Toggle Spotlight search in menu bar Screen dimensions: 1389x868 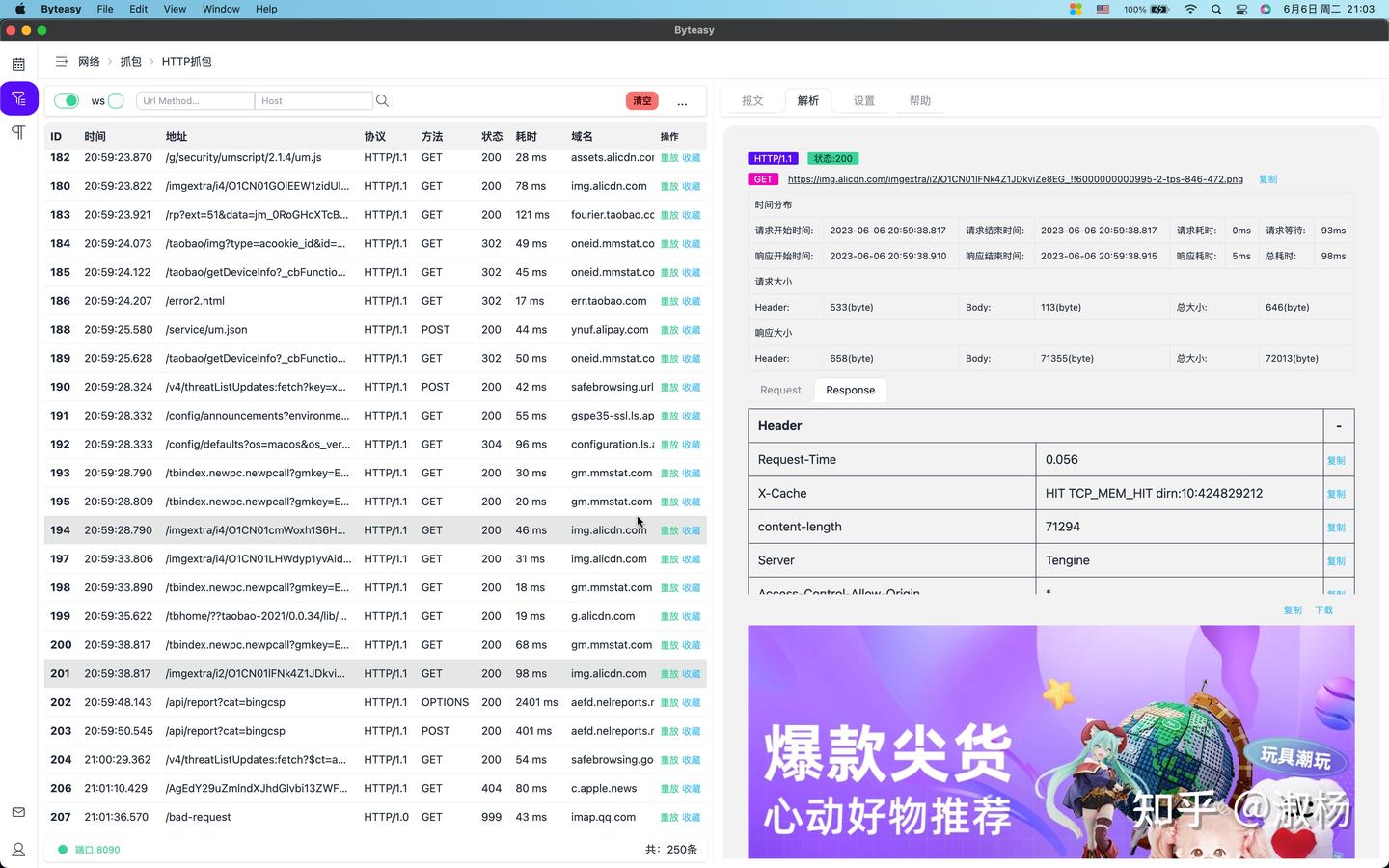pyautogui.click(x=1216, y=9)
